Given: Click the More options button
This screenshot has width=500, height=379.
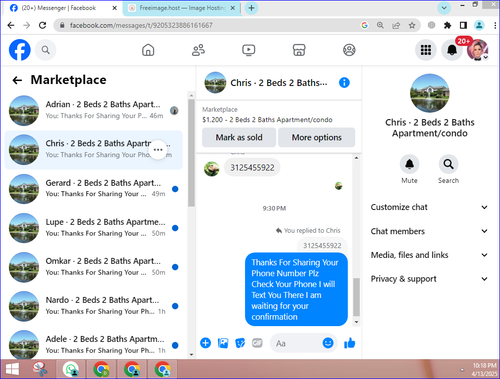Looking at the screenshot, I should 317,137.
